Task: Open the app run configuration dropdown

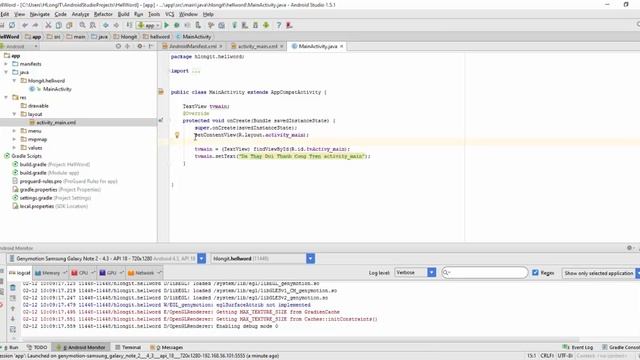Action: tap(149, 25)
